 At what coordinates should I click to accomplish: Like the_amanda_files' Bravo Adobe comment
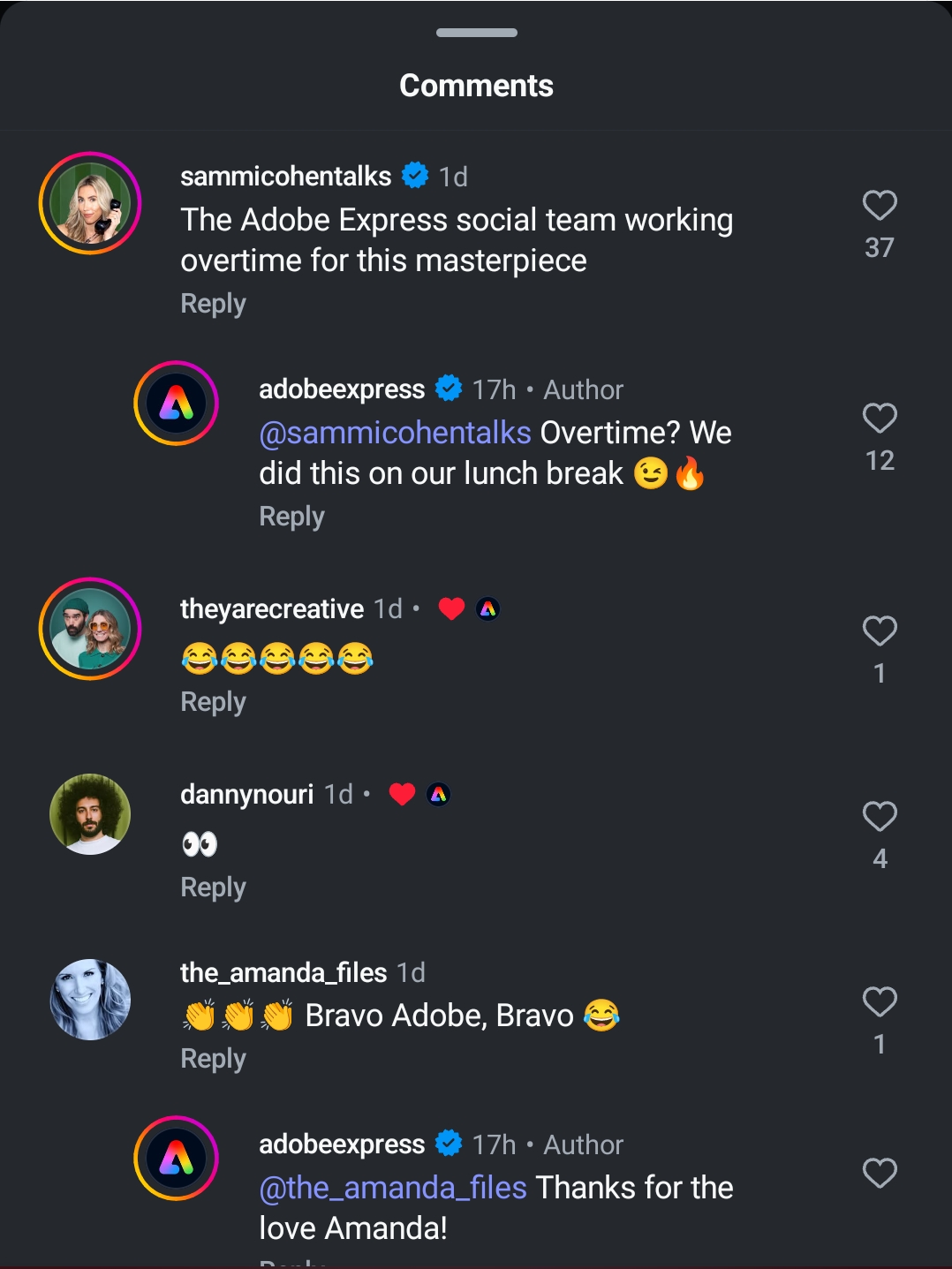click(880, 1002)
